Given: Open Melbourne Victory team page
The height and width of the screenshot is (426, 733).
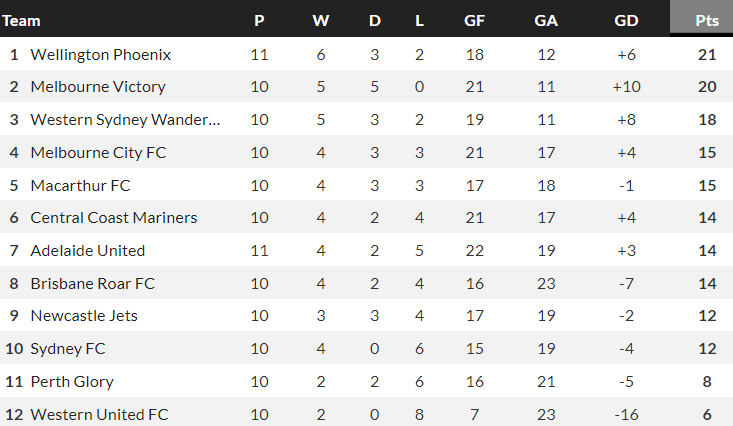Looking at the screenshot, I should (x=98, y=87).
